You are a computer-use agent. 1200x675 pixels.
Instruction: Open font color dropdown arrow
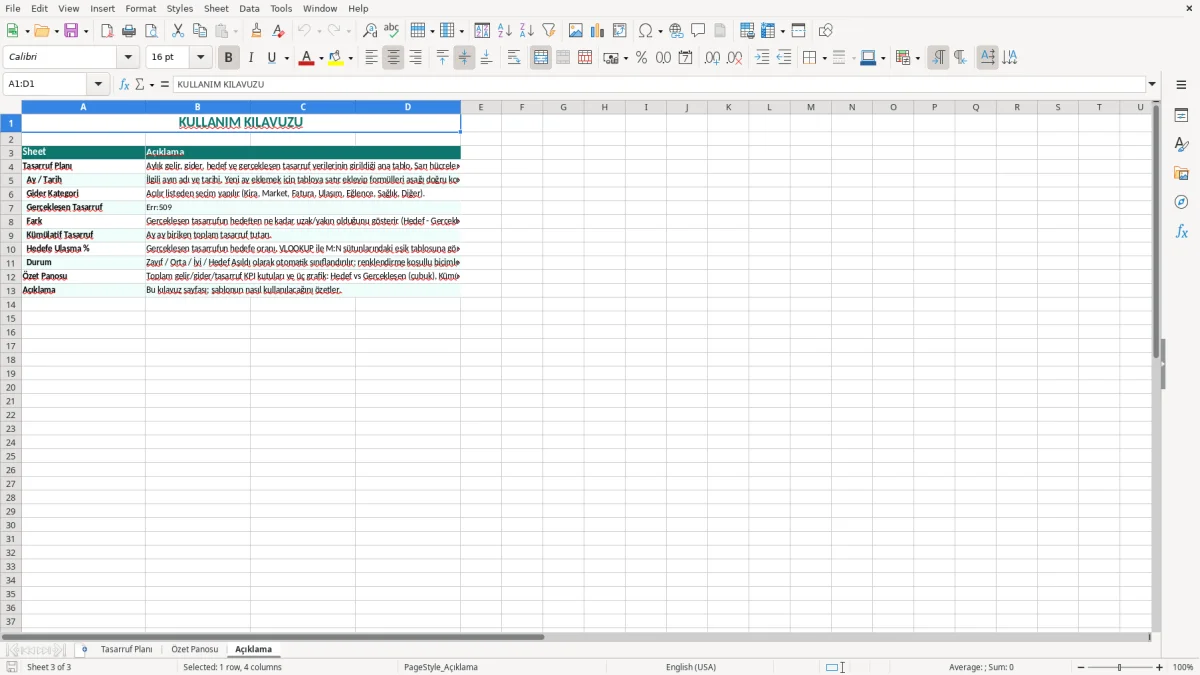[320, 58]
